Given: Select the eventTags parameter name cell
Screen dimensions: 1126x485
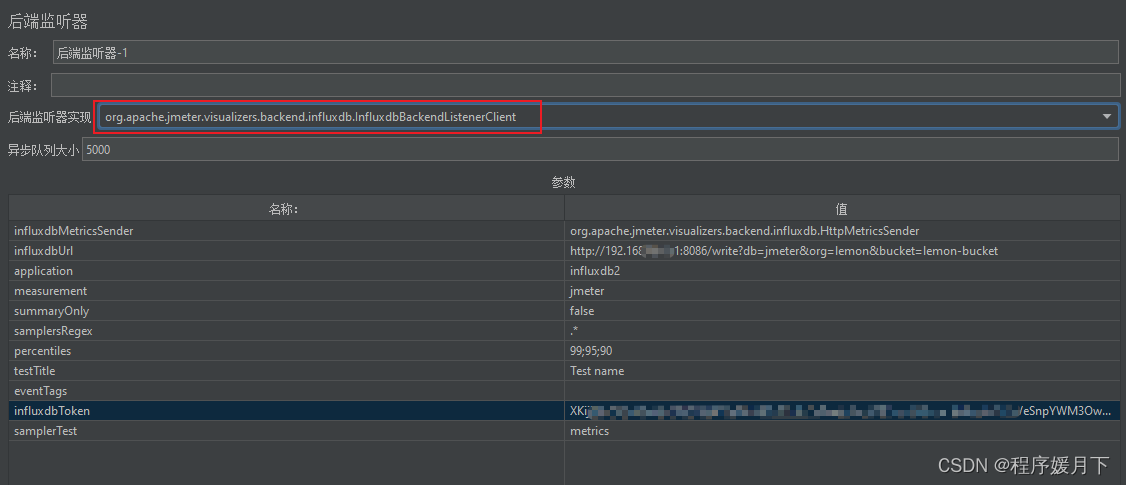Looking at the screenshot, I should tap(287, 391).
